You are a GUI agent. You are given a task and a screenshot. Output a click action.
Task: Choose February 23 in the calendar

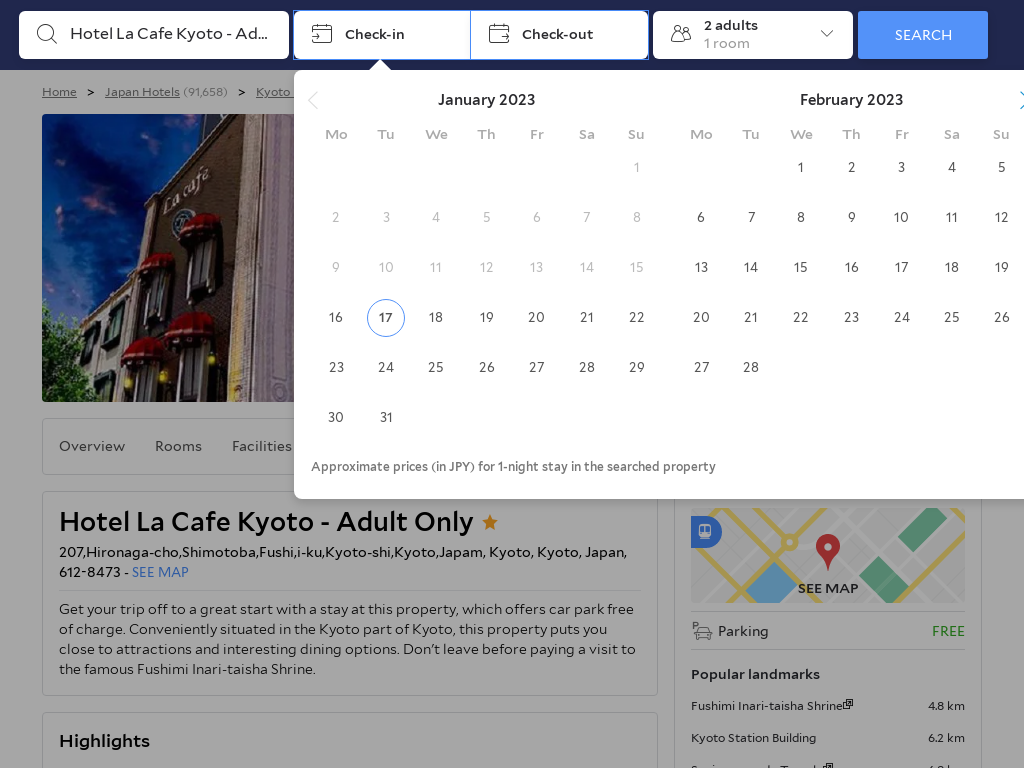[x=852, y=317]
